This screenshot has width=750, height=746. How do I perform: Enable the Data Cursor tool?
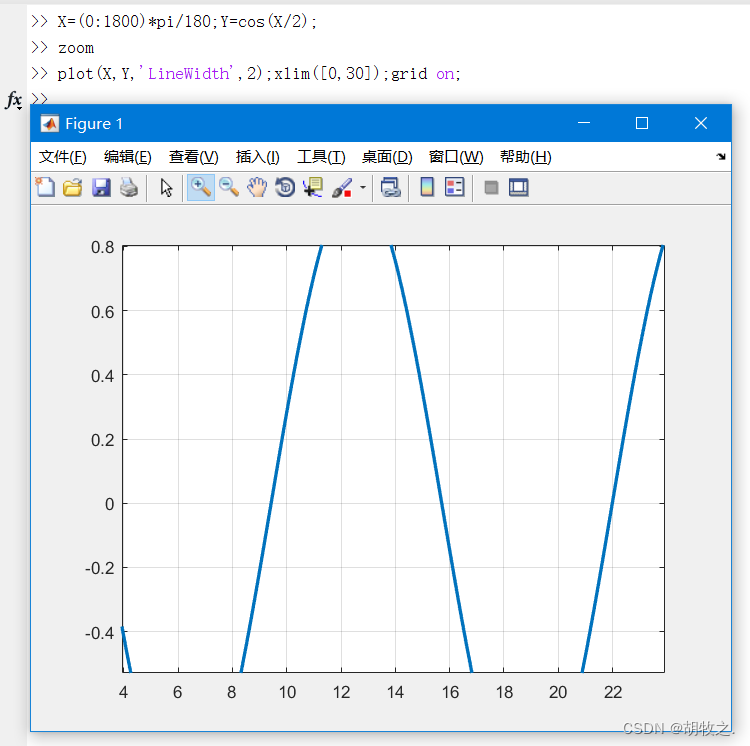pos(313,187)
